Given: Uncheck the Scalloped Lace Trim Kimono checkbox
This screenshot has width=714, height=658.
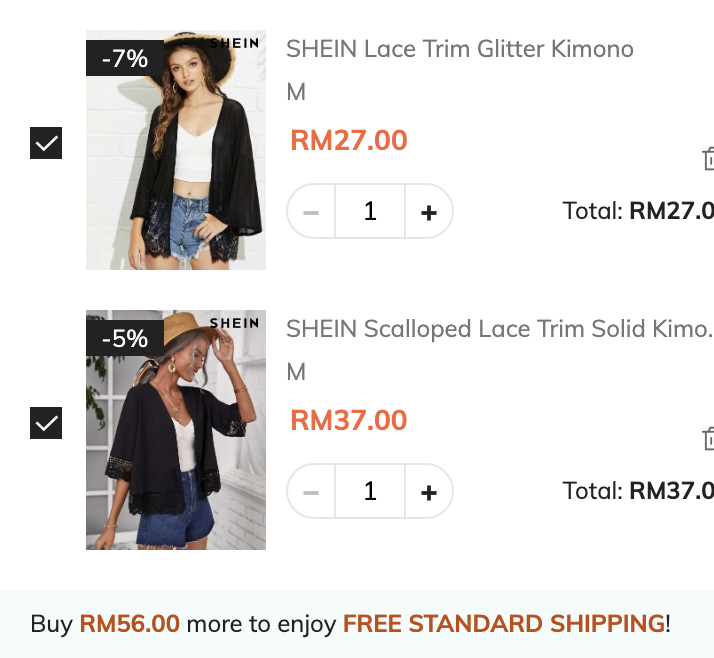Looking at the screenshot, I should point(47,424).
